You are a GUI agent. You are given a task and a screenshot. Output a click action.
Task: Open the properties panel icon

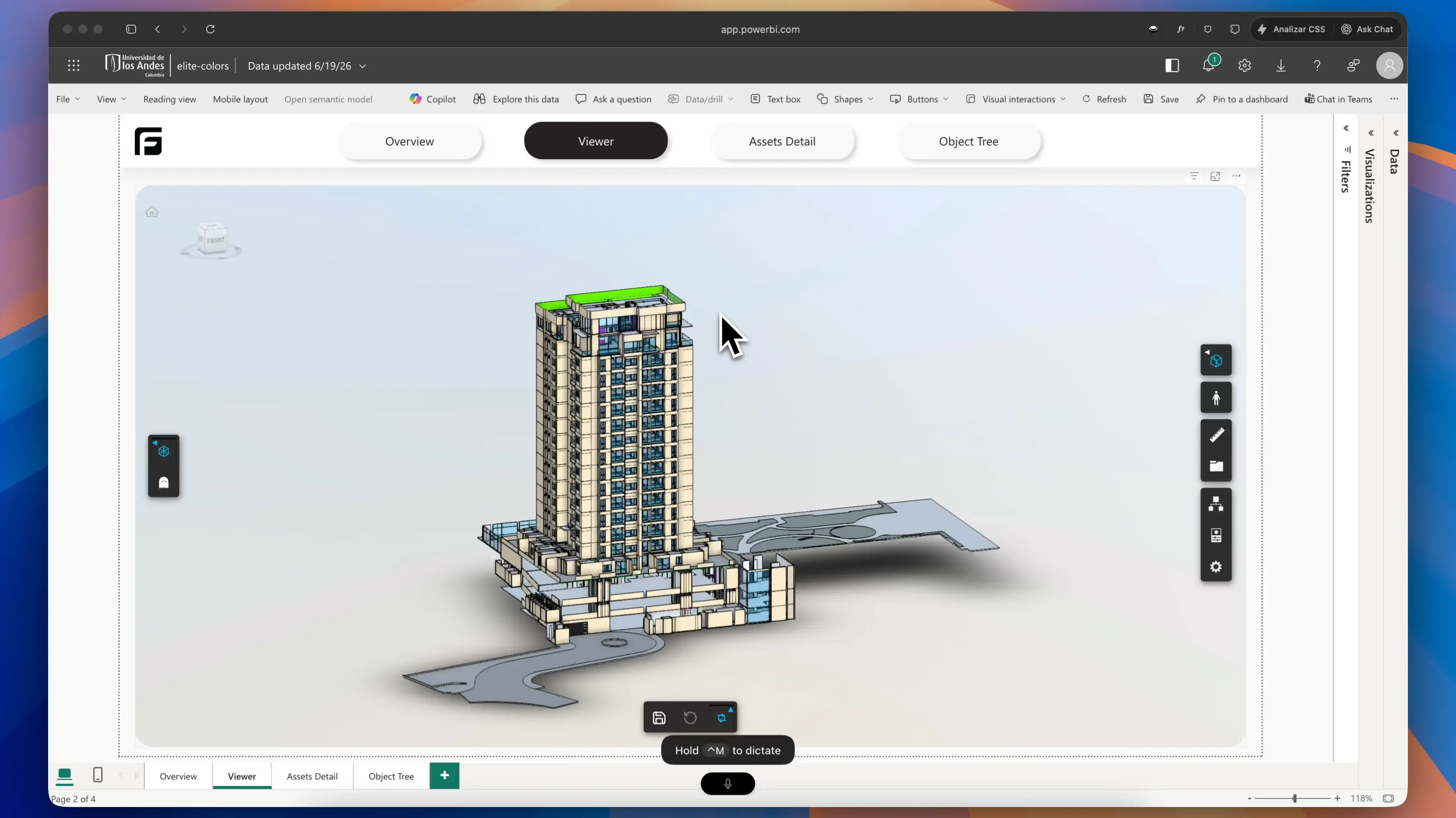(x=1216, y=535)
